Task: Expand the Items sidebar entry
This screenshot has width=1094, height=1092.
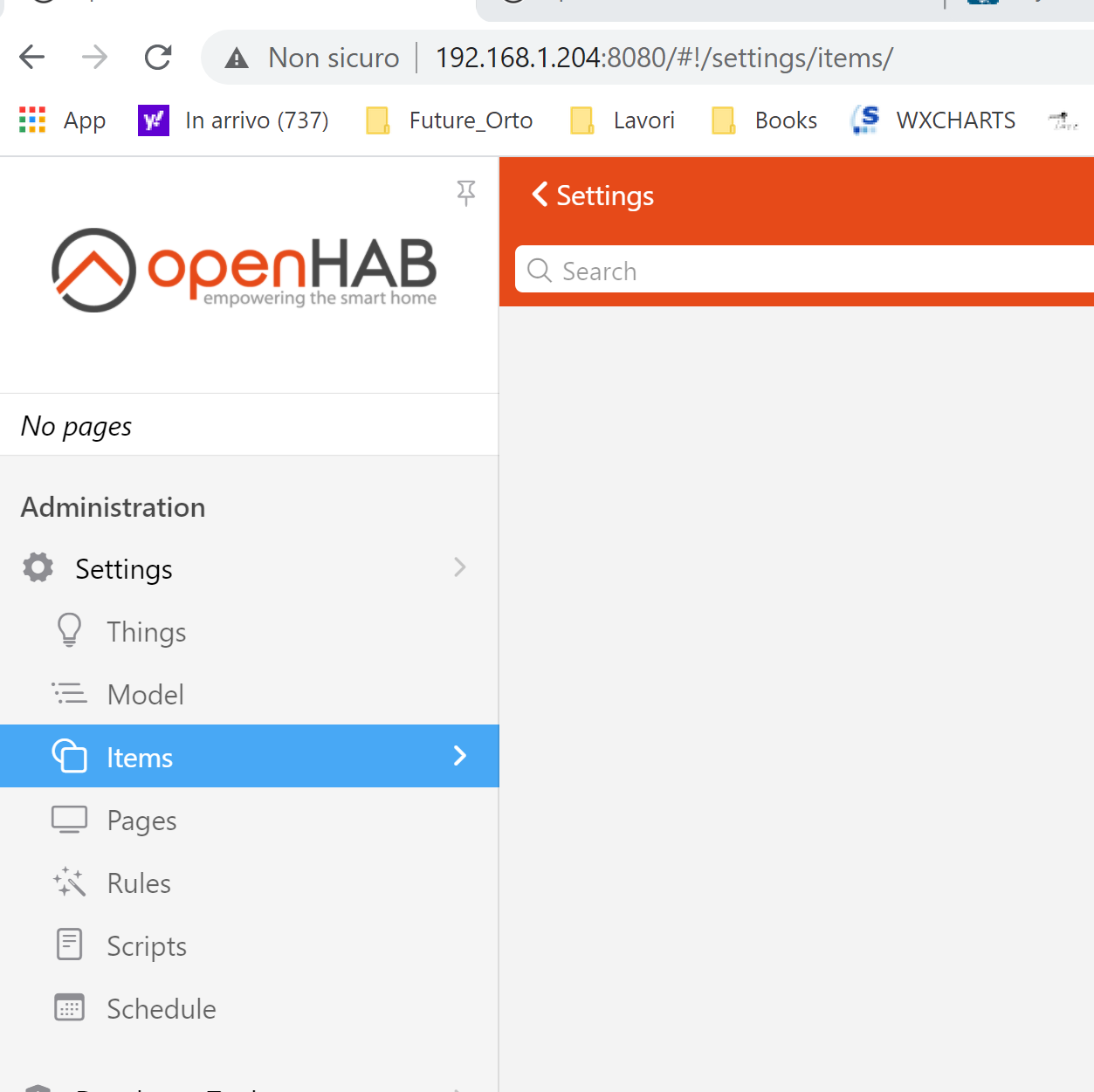Action: pos(460,756)
